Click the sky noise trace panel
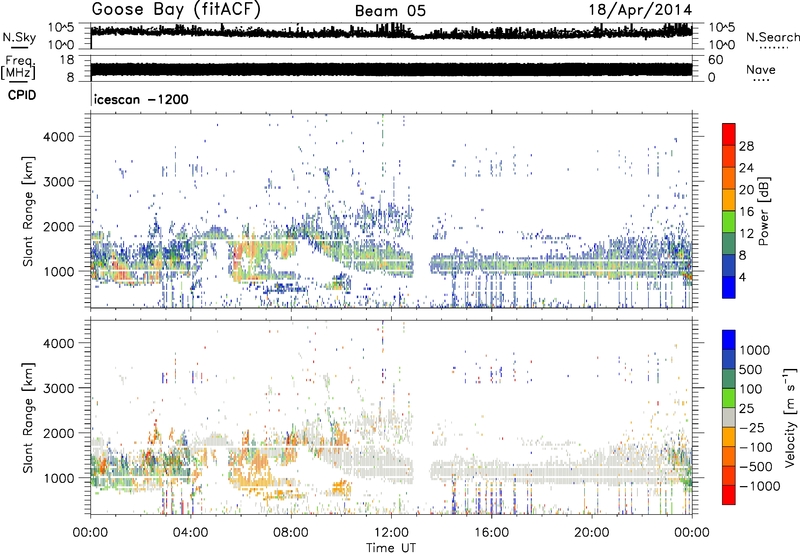 (x=391, y=36)
